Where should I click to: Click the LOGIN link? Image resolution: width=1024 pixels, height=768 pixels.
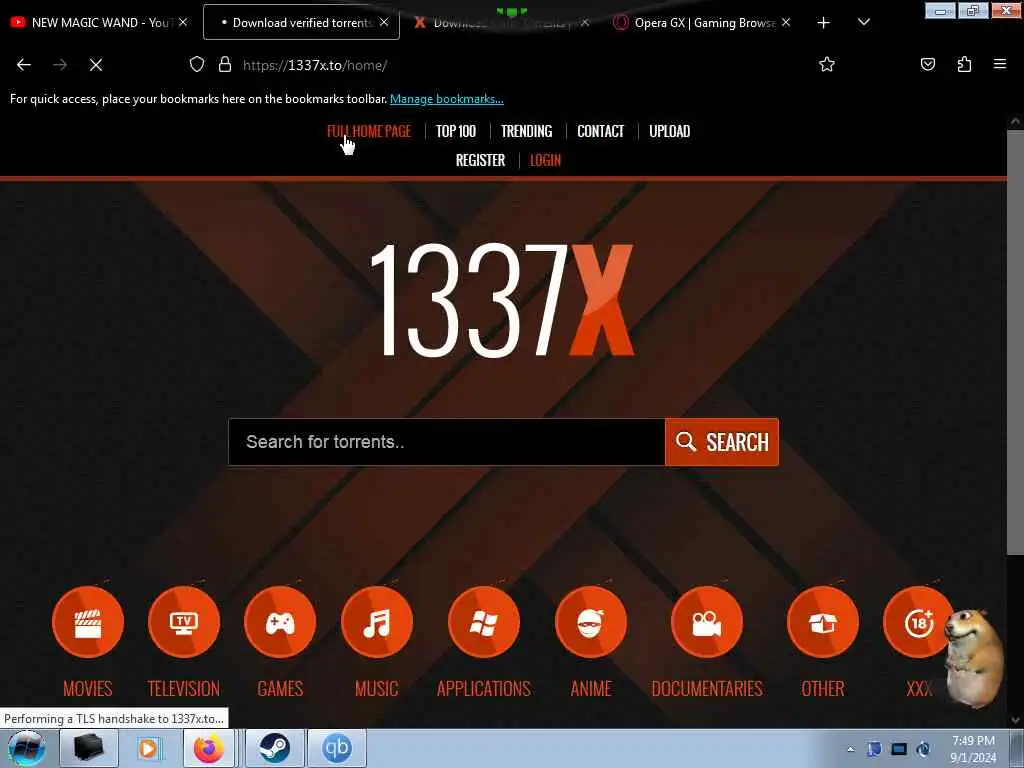[545, 161]
